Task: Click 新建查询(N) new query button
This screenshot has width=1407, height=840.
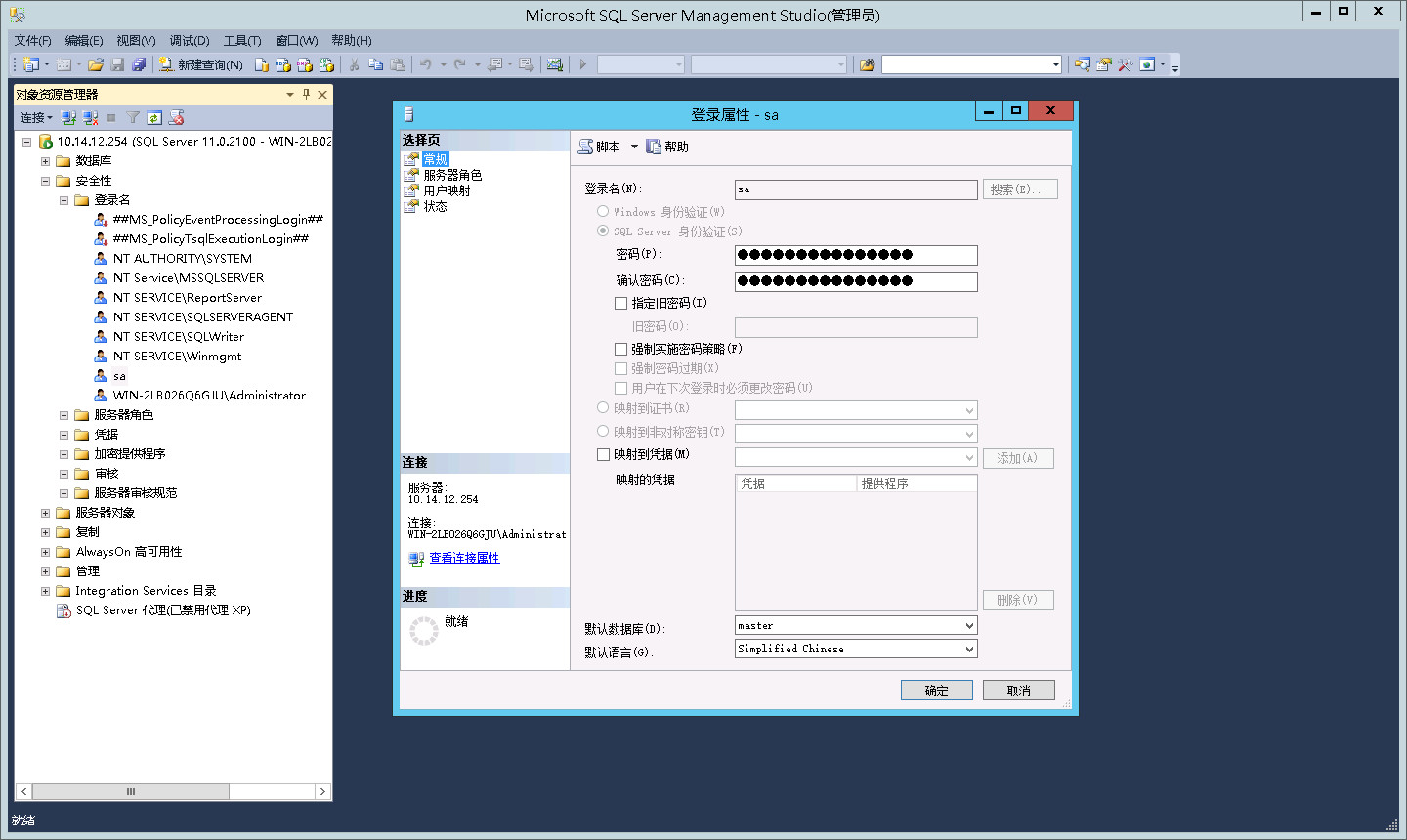Action: pos(201,64)
